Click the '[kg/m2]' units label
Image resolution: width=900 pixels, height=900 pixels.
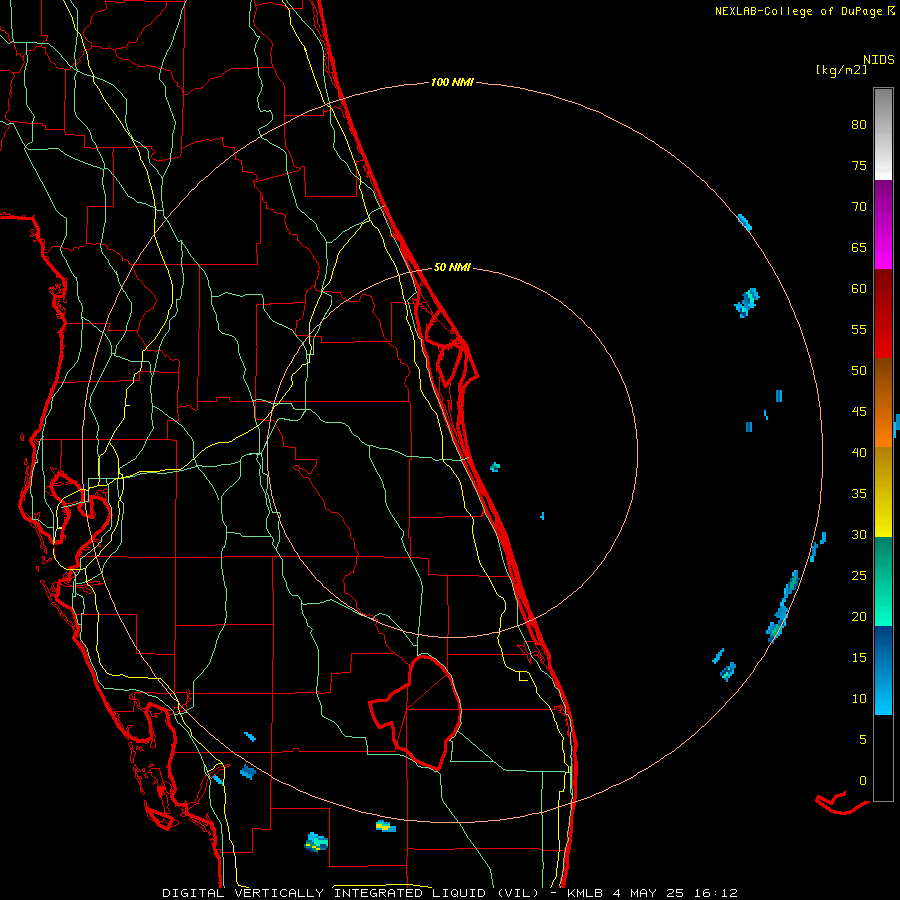(x=841, y=70)
